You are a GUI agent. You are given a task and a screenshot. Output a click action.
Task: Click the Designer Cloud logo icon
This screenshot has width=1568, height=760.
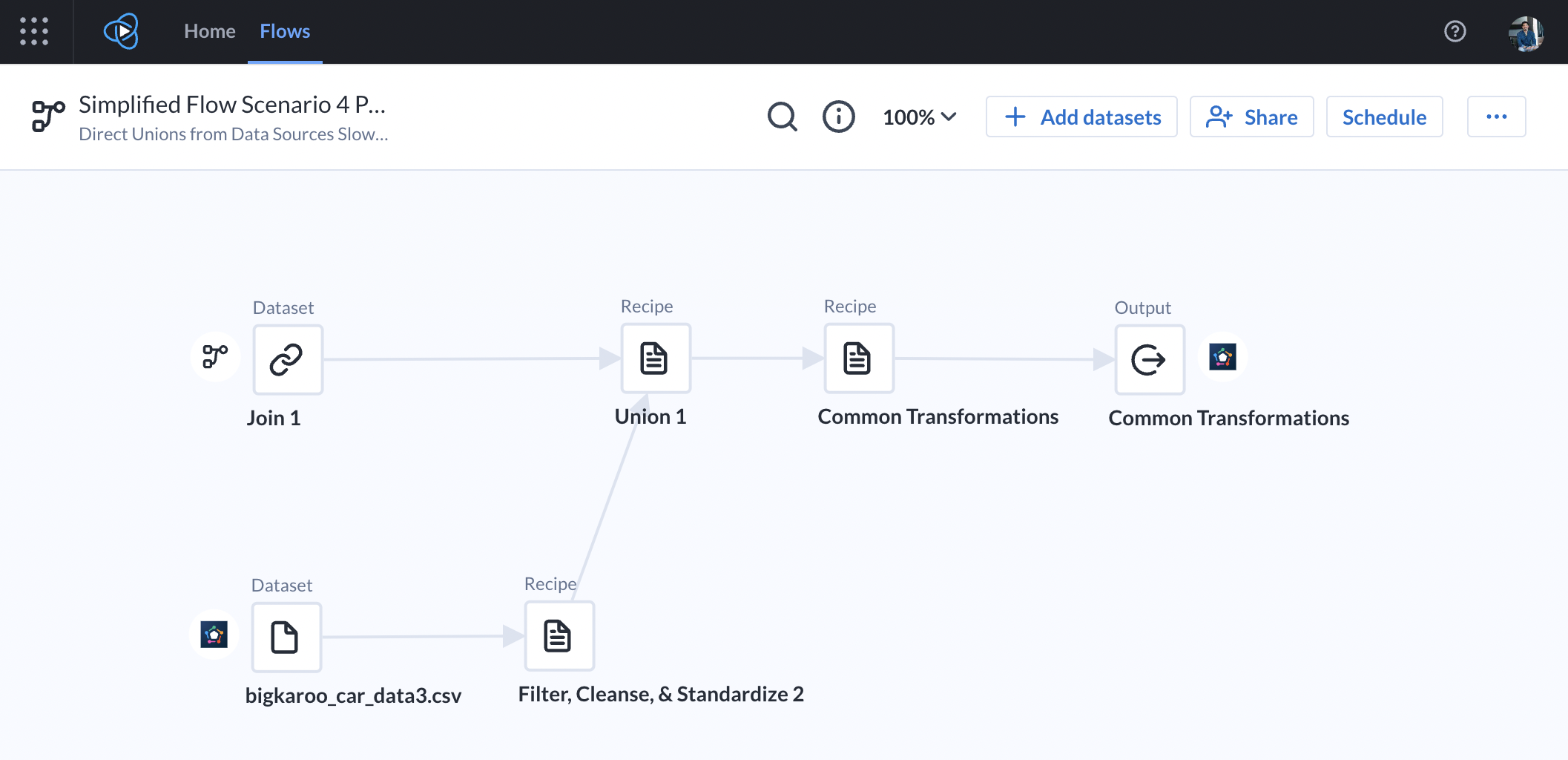point(121,31)
